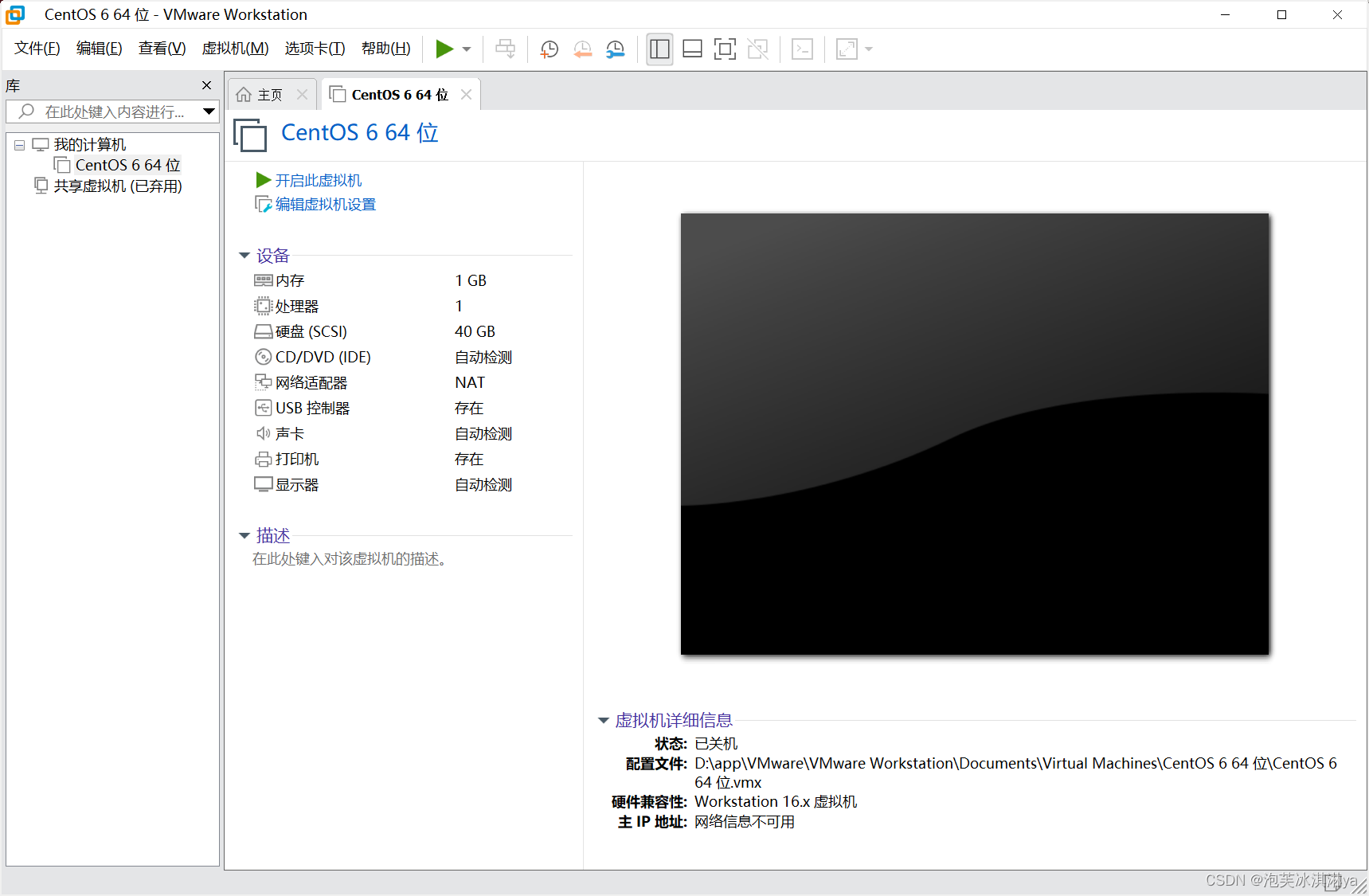Click the USB 控制器 icon
Screen dimensions: 1369x896
point(264,408)
